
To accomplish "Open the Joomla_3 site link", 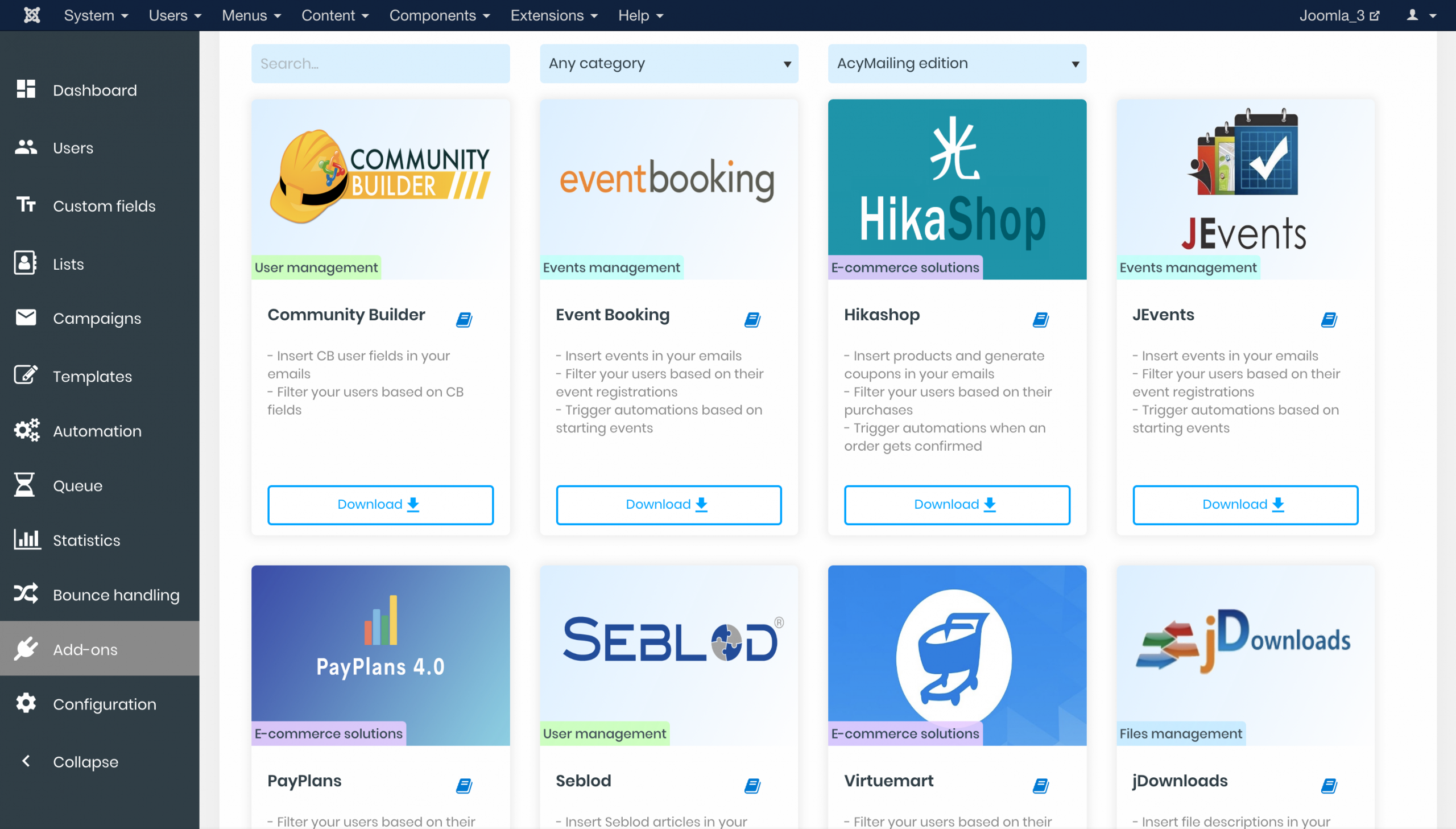I will [x=1339, y=15].
